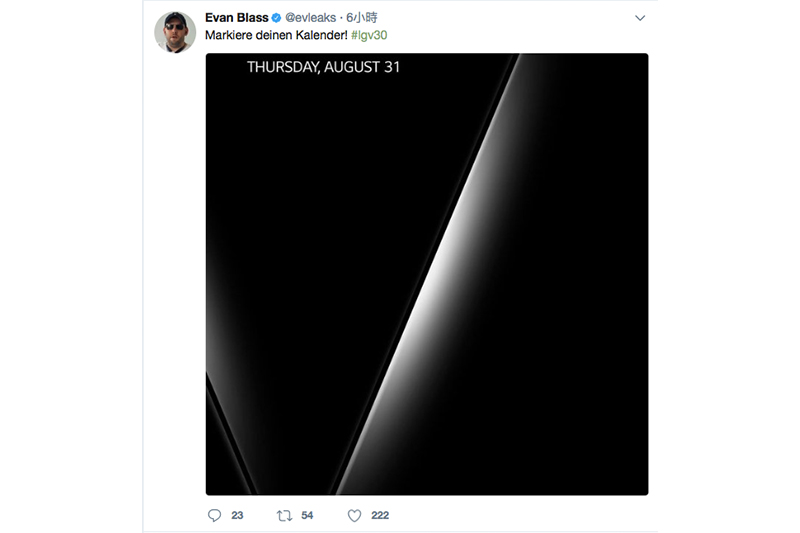This screenshot has height=533, width=800.
Task: Open the tweet options chevron menu
Action: tap(640, 18)
